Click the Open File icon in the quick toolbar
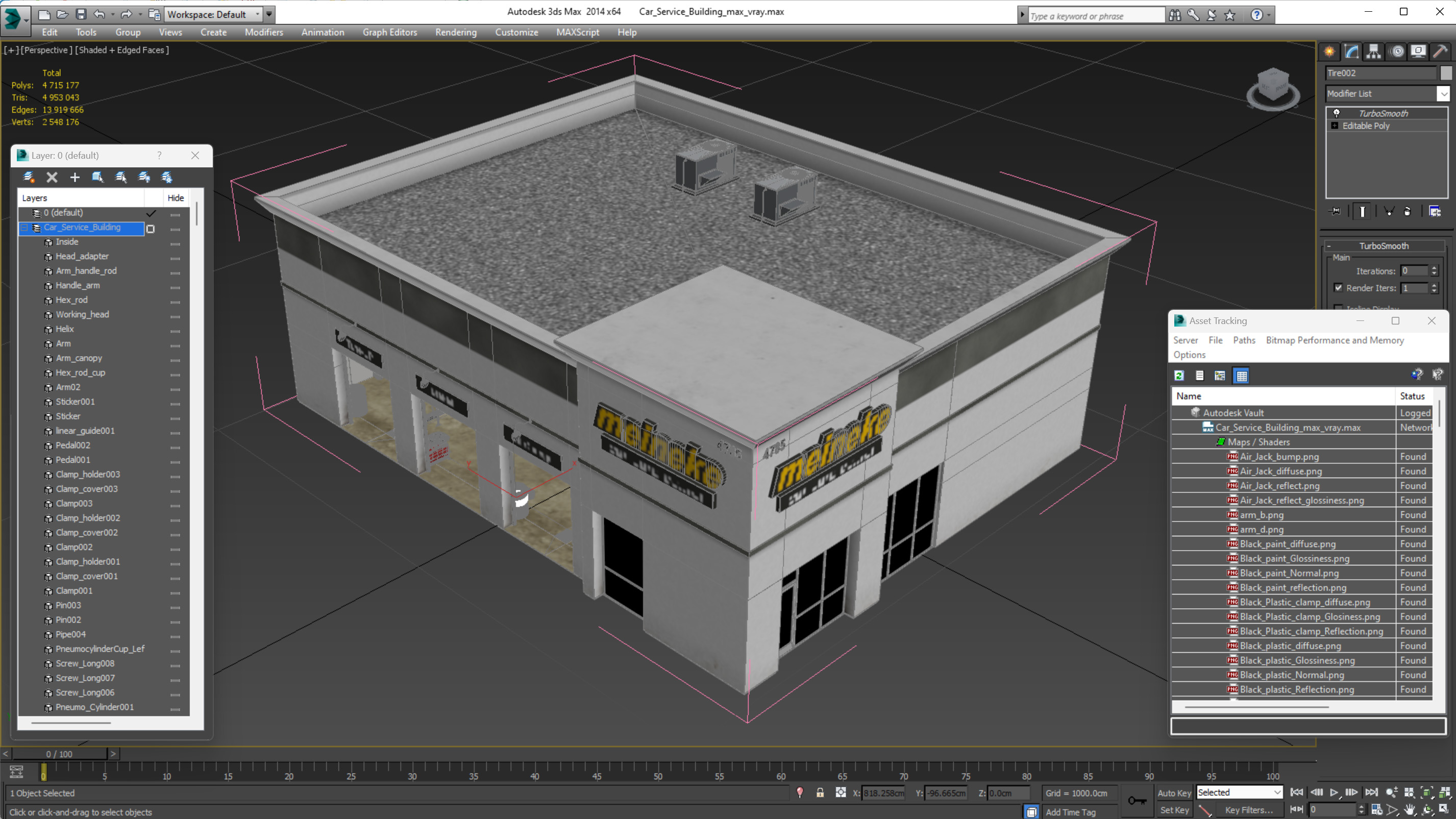Image resolution: width=1456 pixels, height=819 pixels. (63, 14)
